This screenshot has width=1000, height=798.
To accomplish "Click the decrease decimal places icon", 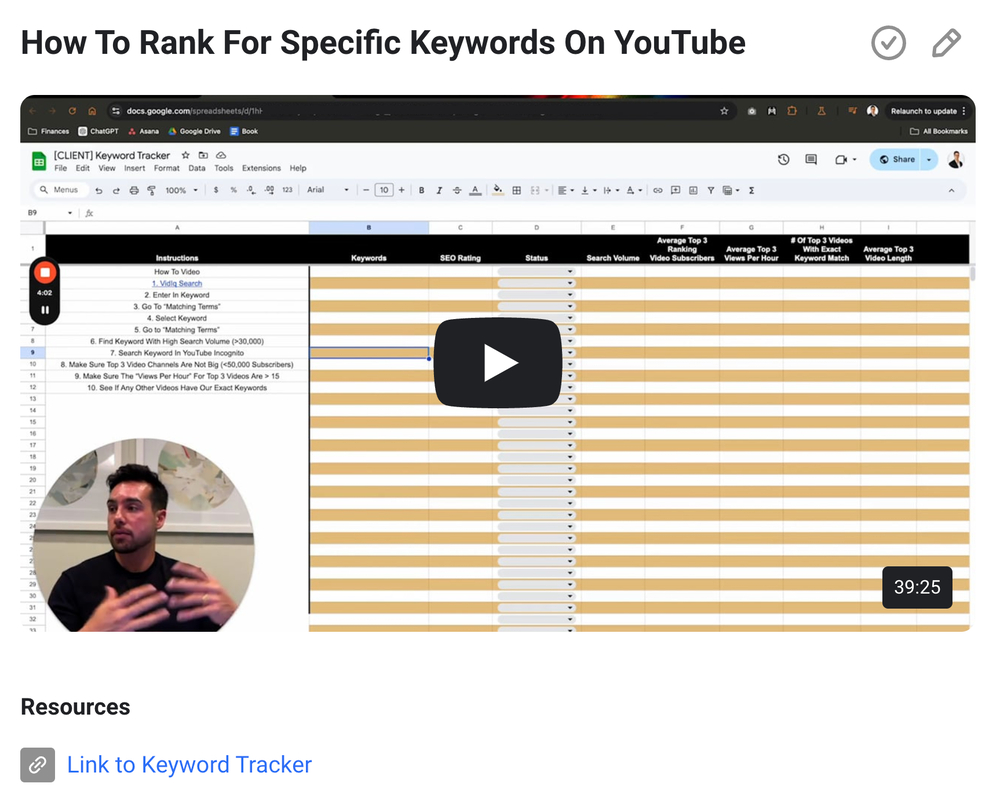I will tap(251, 190).
